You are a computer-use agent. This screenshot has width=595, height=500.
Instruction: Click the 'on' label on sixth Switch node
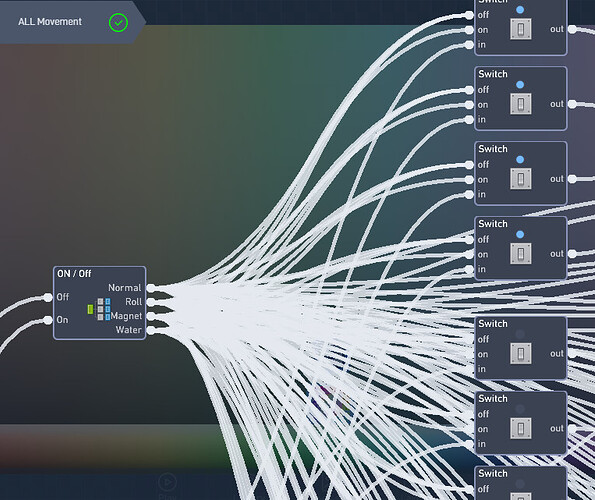pos(483,429)
